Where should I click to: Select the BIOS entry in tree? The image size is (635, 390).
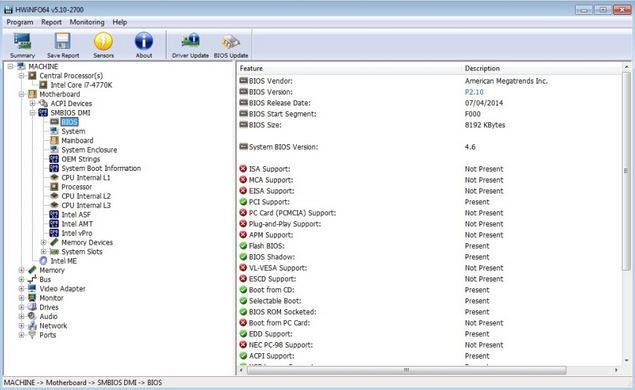click(69, 122)
